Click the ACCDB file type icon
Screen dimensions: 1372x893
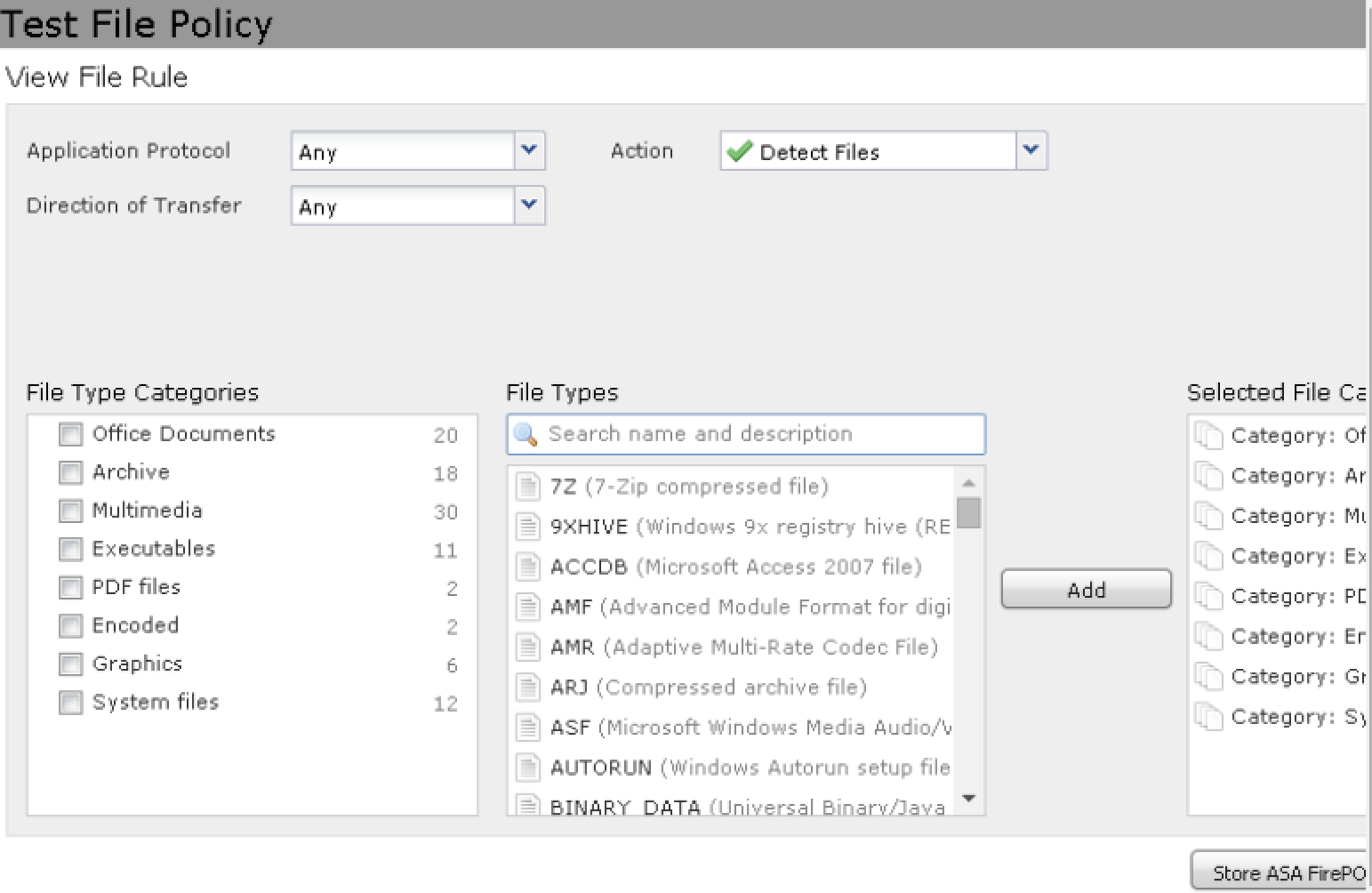pos(528,567)
